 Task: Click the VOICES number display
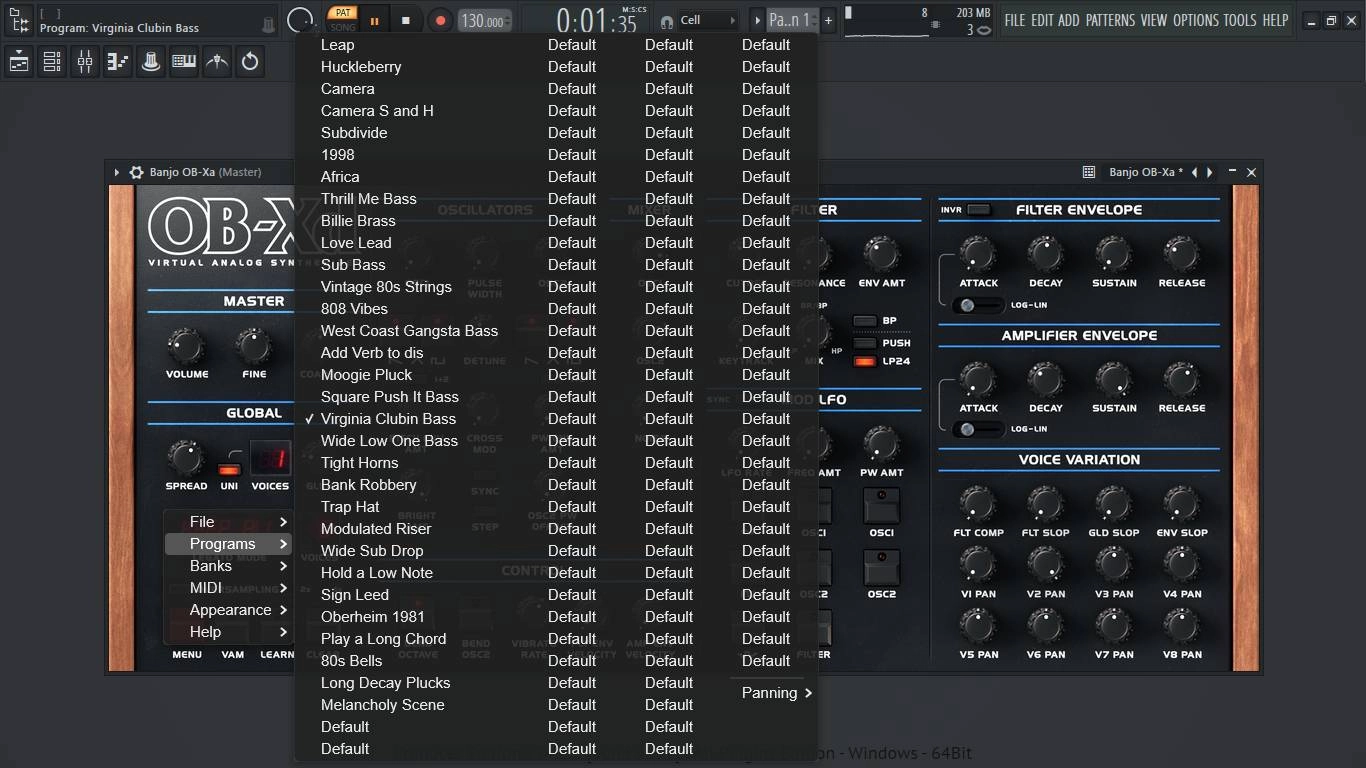pos(270,459)
